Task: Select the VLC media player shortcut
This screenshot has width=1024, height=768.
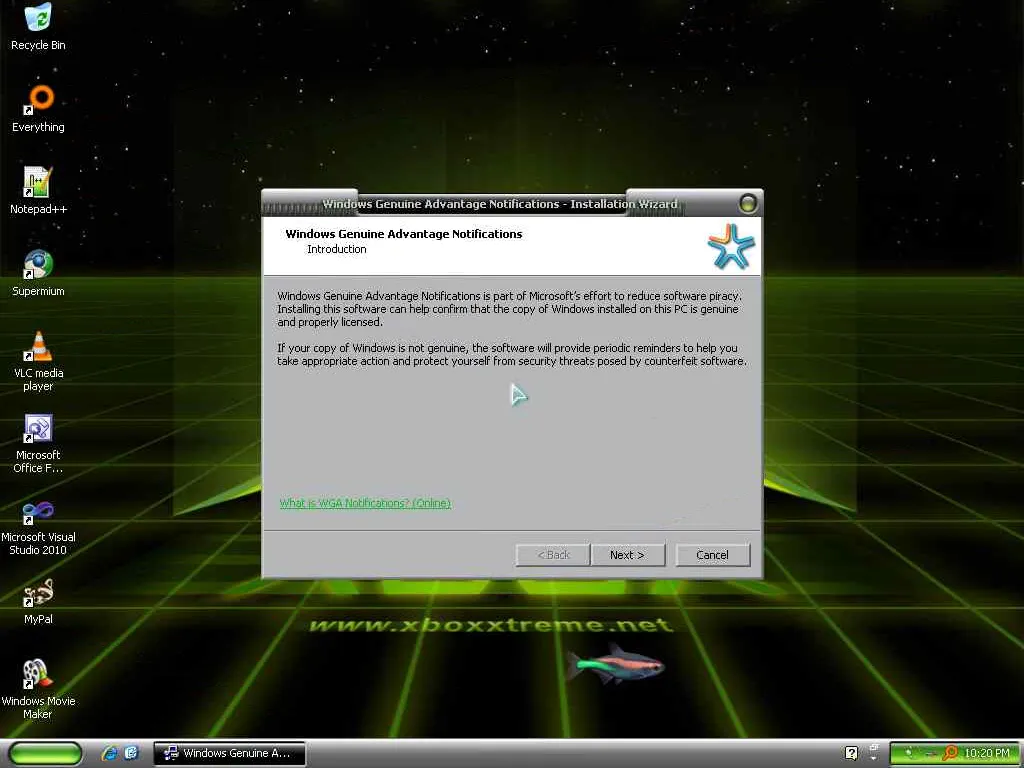Action: click(38, 361)
